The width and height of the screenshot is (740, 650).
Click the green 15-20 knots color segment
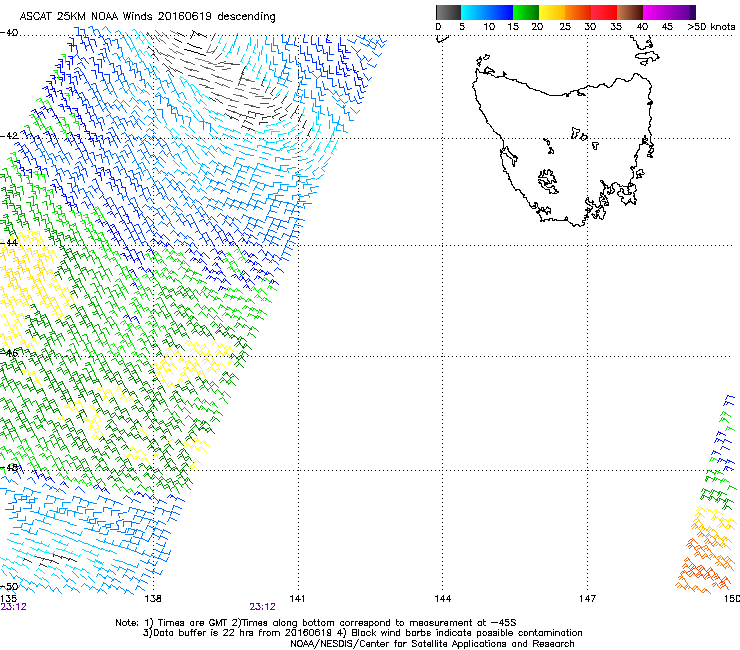pos(526,12)
